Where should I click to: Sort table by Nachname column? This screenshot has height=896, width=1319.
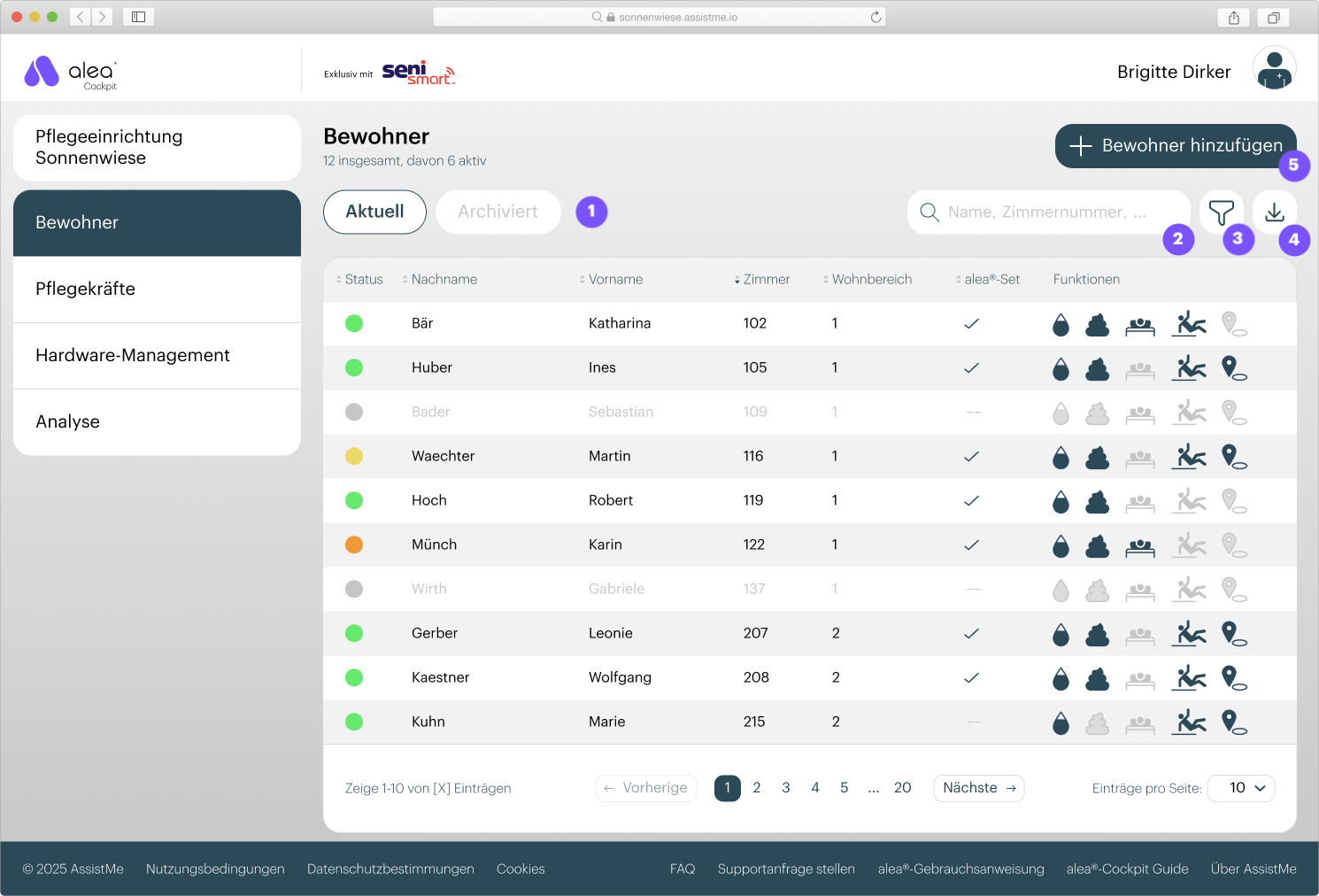pos(444,280)
